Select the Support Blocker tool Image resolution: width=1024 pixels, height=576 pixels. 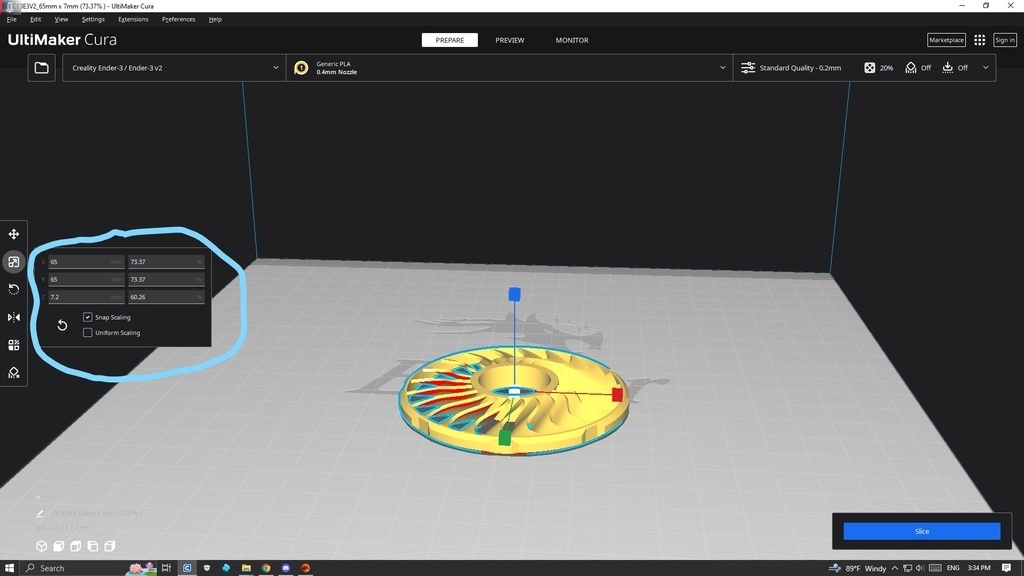(x=14, y=372)
